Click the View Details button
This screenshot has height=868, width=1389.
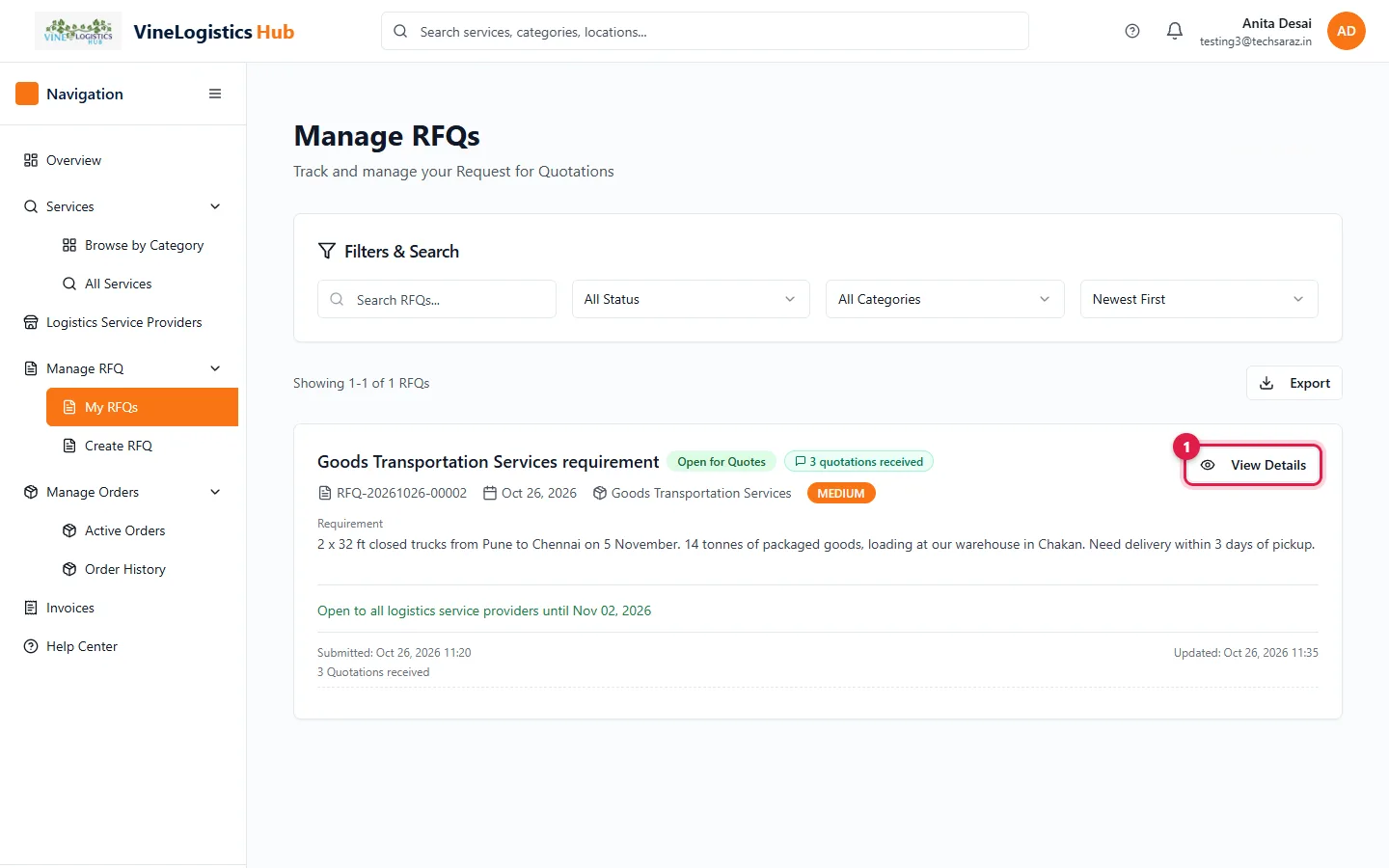coord(1253,465)
